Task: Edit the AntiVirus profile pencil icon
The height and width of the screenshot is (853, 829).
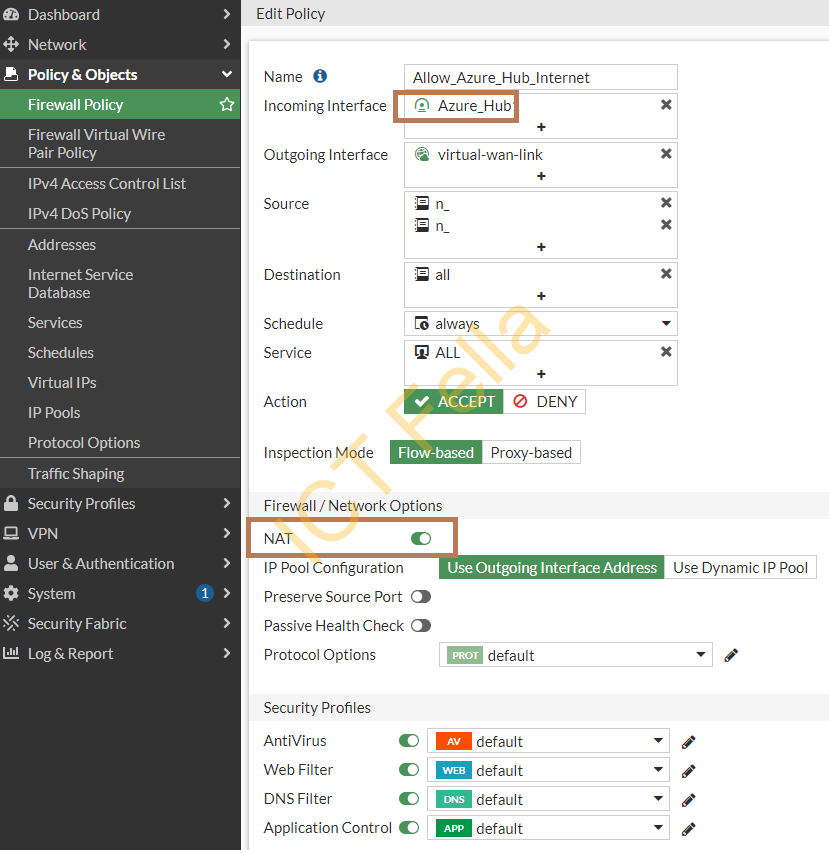Action: pyautogui.click(x=688, y=741)
